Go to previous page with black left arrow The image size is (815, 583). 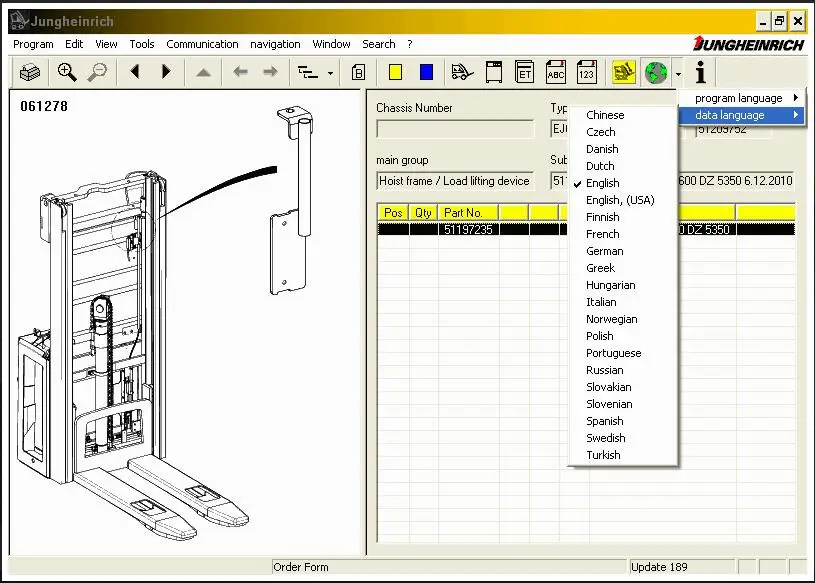click(x=135, y=72)
